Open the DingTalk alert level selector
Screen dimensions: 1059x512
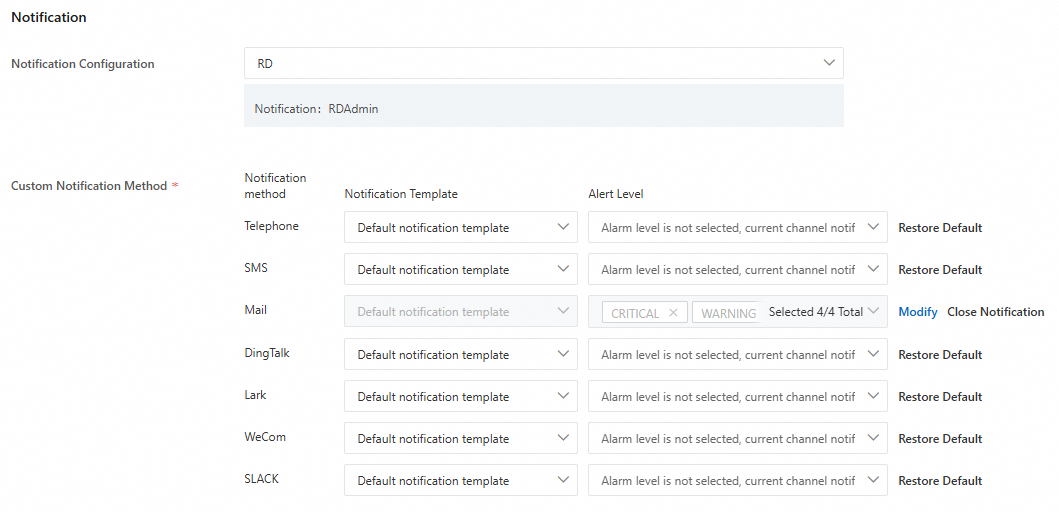737,355
